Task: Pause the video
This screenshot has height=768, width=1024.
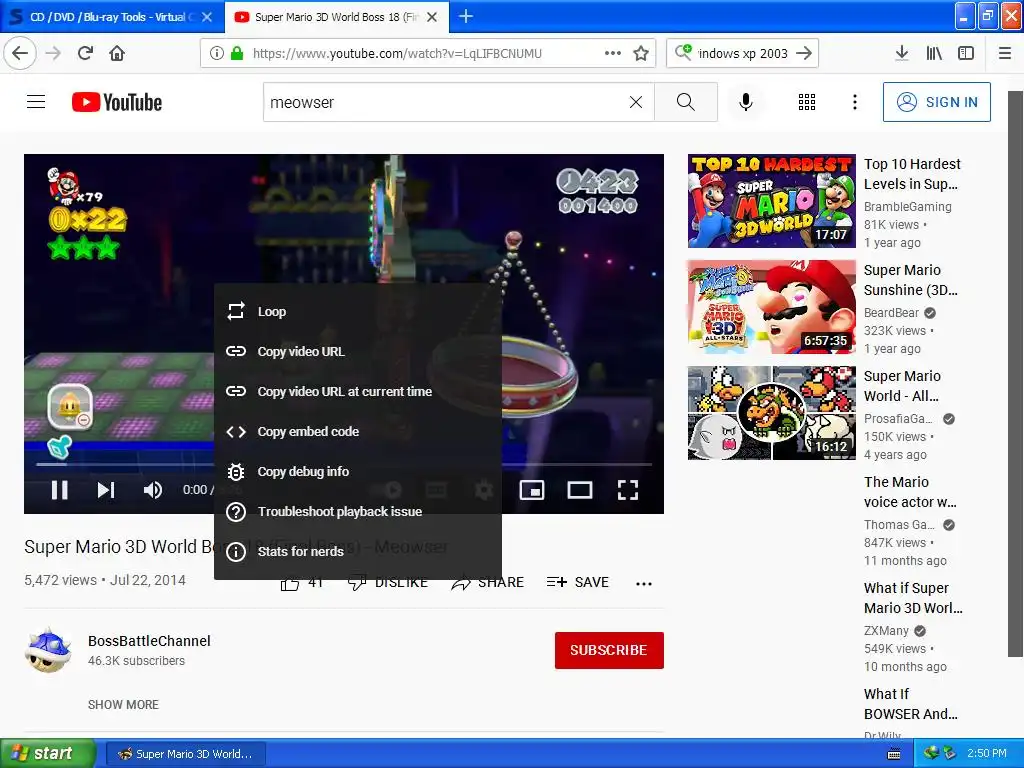Action: [59, 490]
